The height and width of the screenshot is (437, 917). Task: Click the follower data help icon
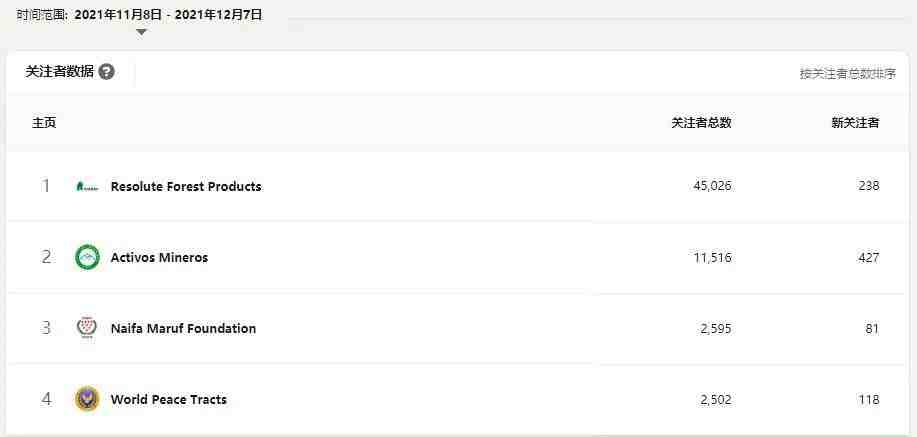tap(106, 72)
